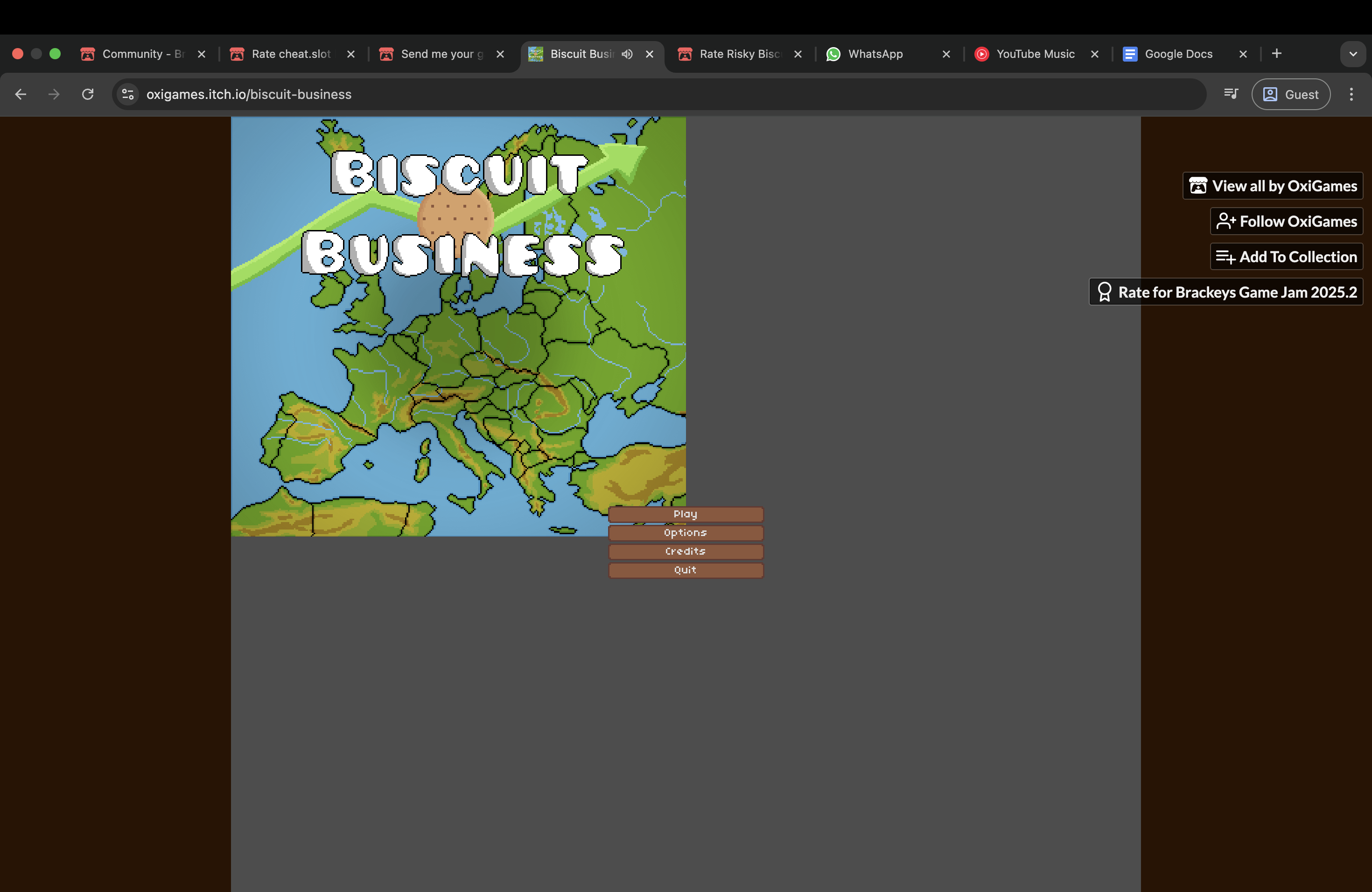
Task: Click Add To Collection
Action: pyautogui.click(x=1286, y=257)
